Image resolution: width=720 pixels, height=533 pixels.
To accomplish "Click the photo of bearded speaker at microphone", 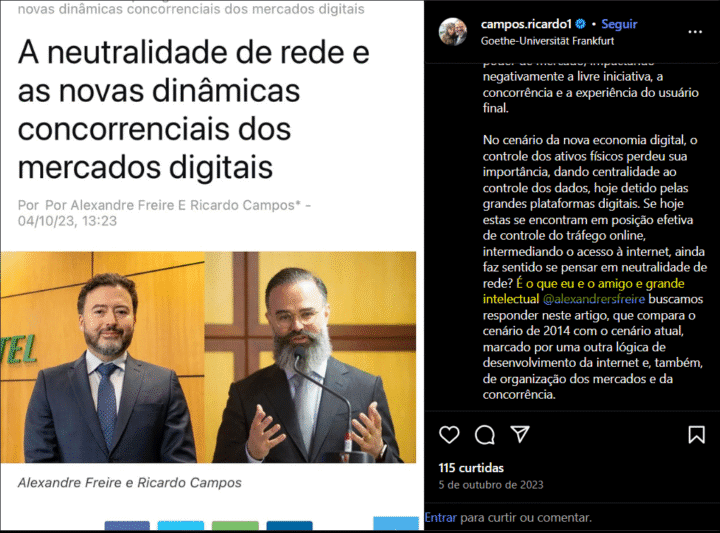I will click(310, 357).
